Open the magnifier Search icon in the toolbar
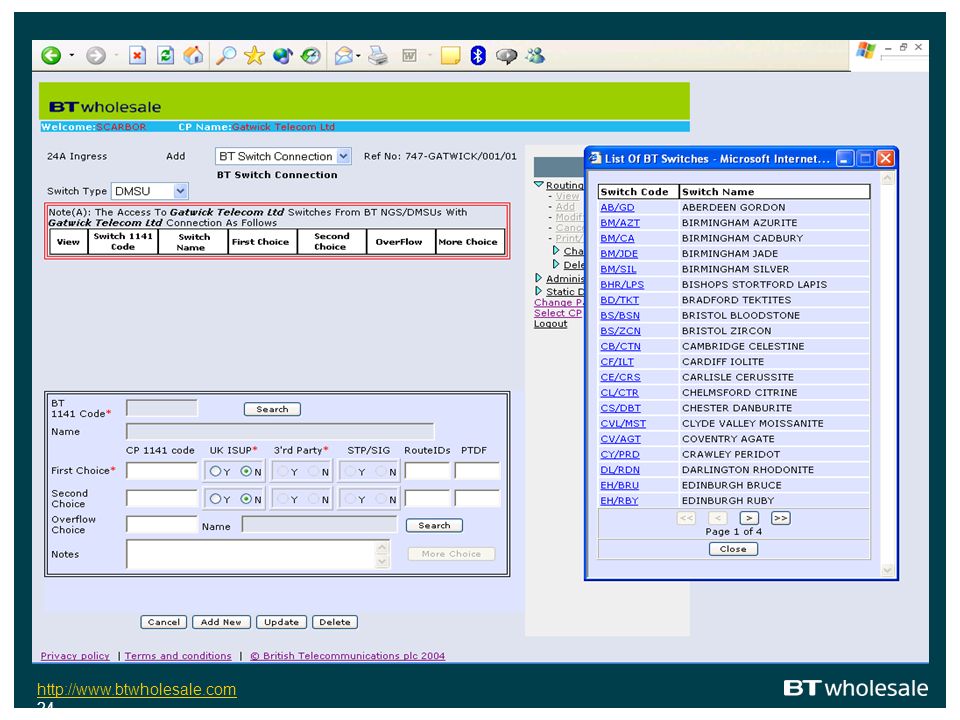Screen dimensions: 960x720 [226, 56]
